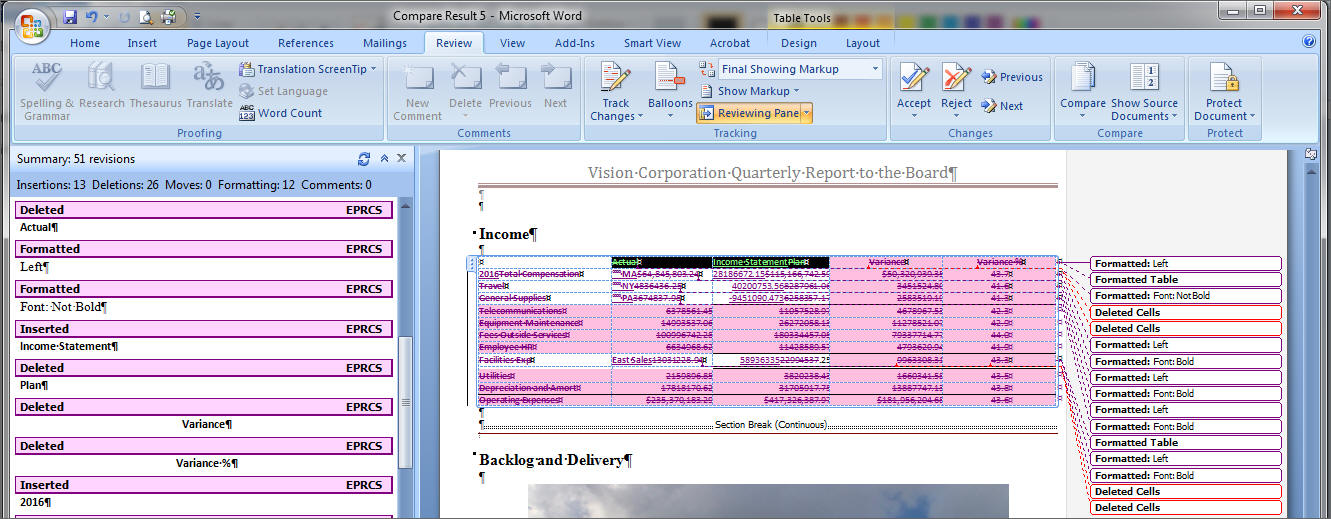The width and height of the screenshot is (1331, 519).
Task: Click the Save icon in quick access toolbar
Action: point(70,17)
